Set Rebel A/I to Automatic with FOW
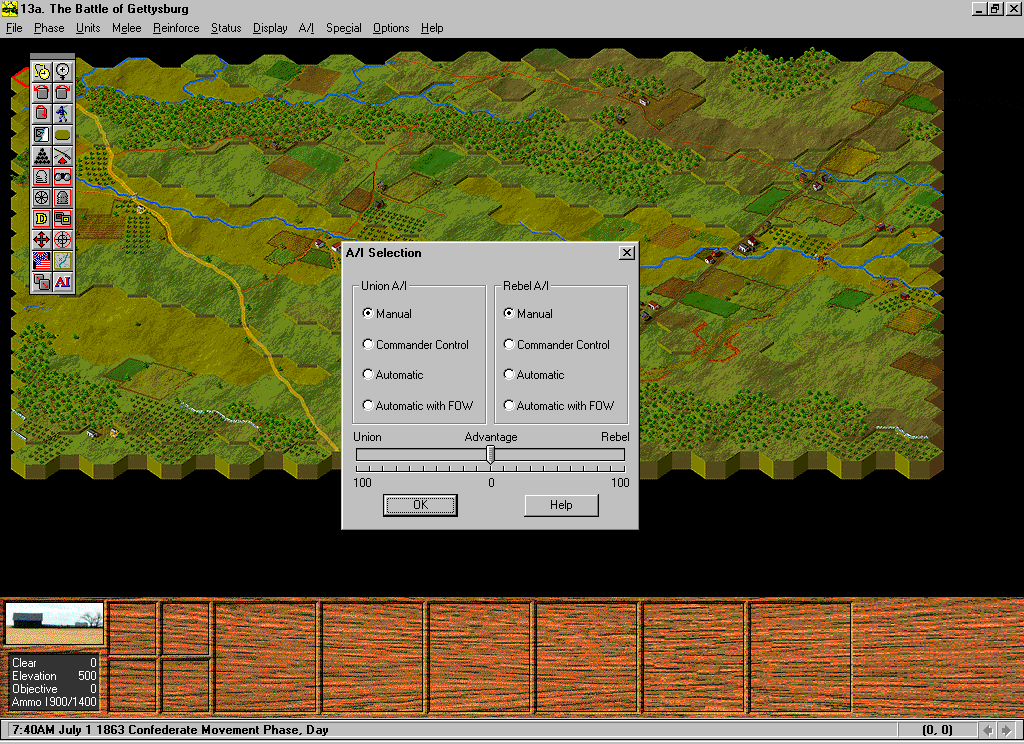This screenshot has height=744, width=1024. click(x=509, y=406)
